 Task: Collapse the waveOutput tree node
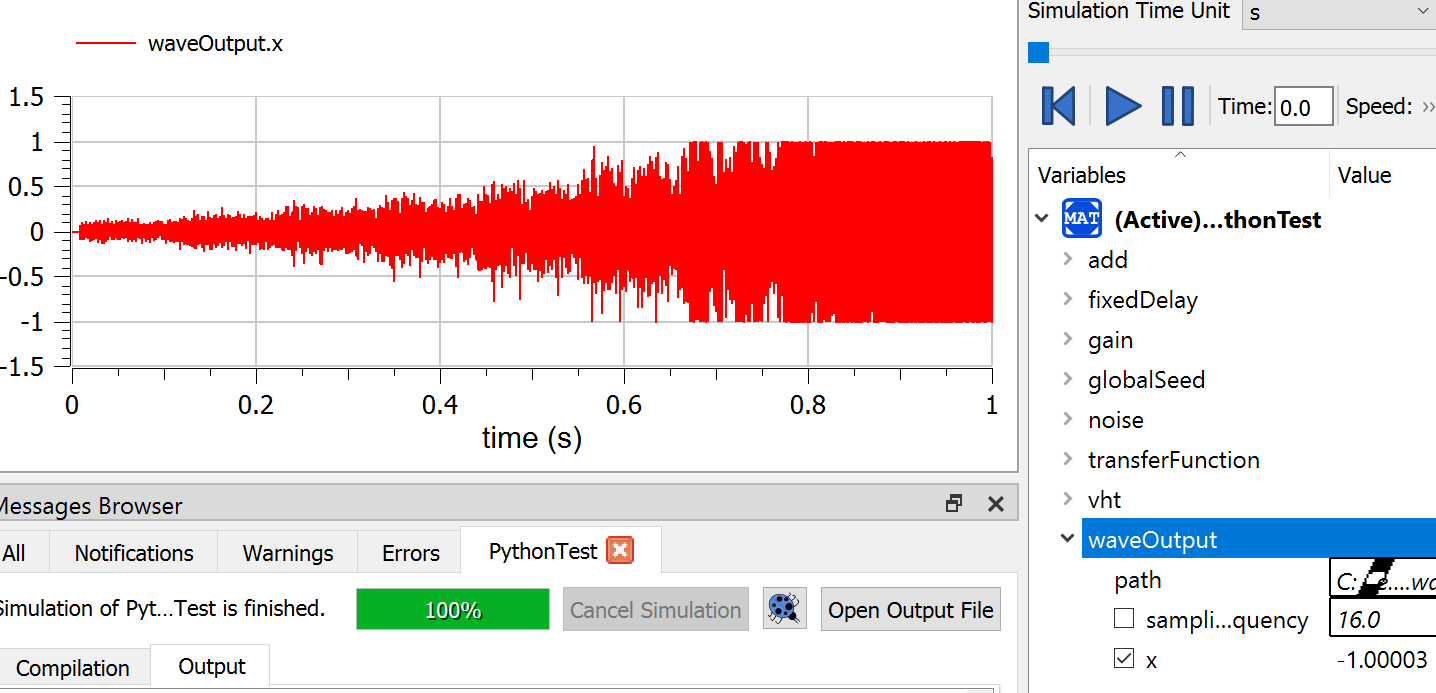coord(1068,540)
